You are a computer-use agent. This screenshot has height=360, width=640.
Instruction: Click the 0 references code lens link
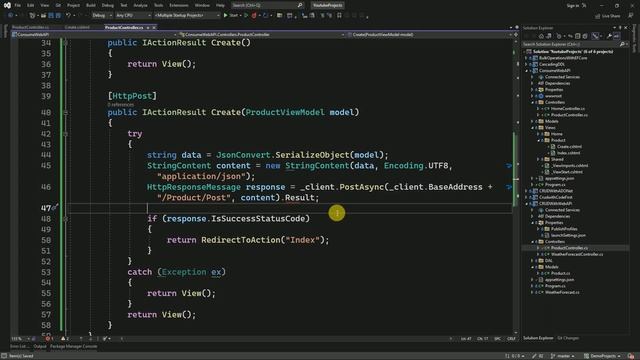(121, 105)
